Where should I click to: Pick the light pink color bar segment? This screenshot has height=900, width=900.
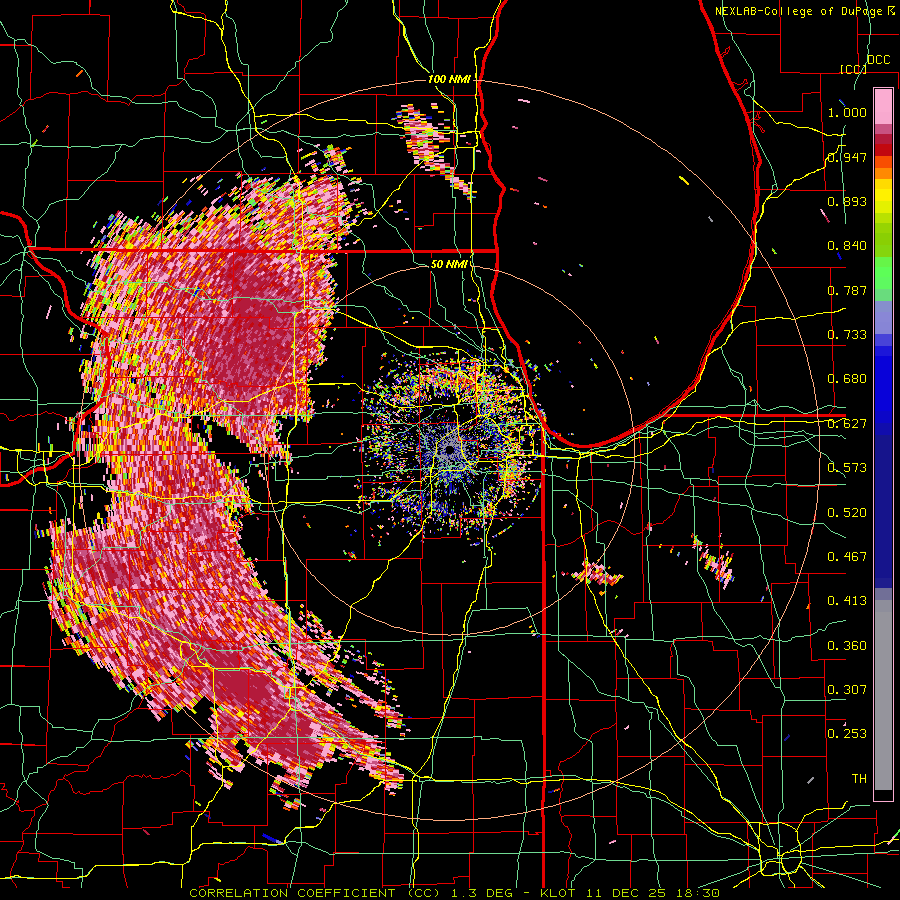pyautogui.click(x=883, y=106)
